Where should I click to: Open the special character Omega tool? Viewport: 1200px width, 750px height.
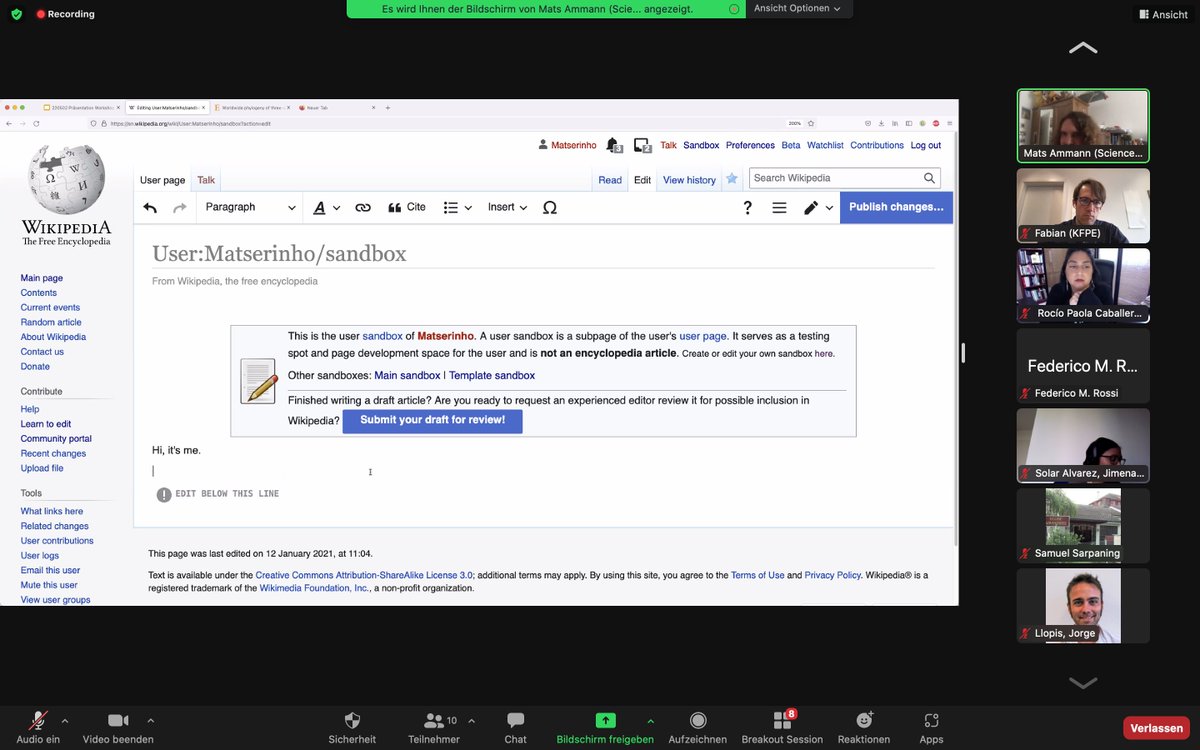click(549, 208)
